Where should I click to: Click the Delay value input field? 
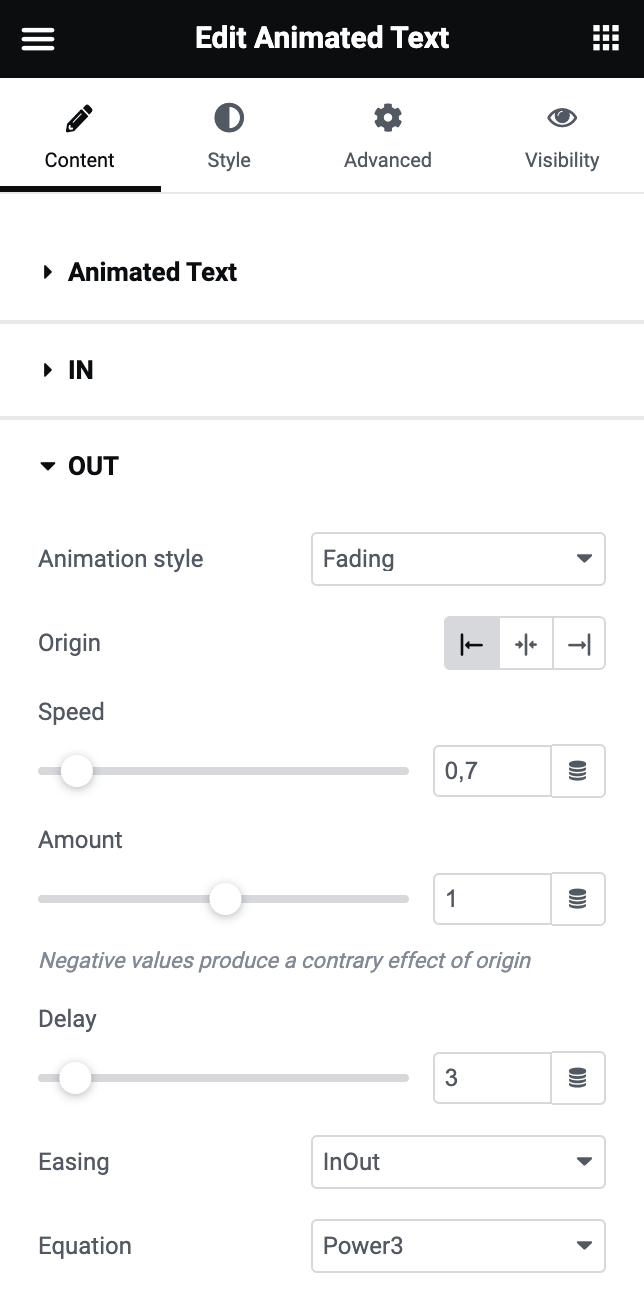pos(492,1078)
